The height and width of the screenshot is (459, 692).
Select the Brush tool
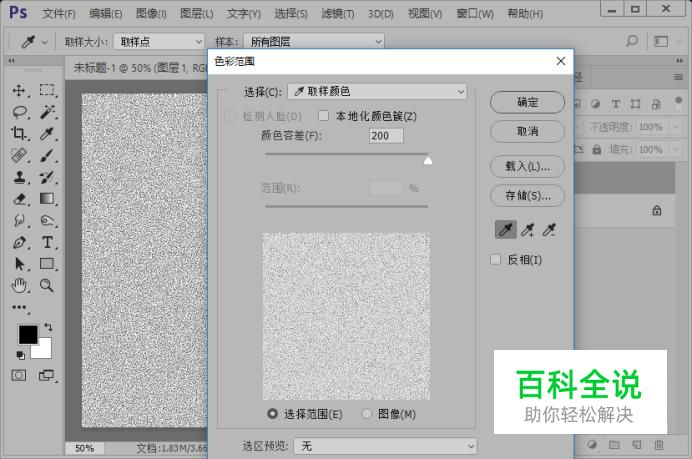click(47, 155)
